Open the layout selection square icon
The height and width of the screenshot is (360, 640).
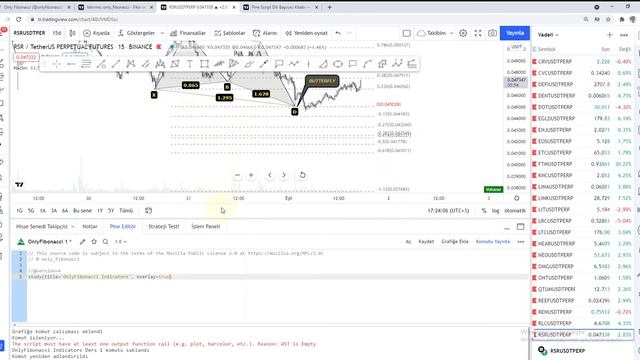[x=407, y=33]
